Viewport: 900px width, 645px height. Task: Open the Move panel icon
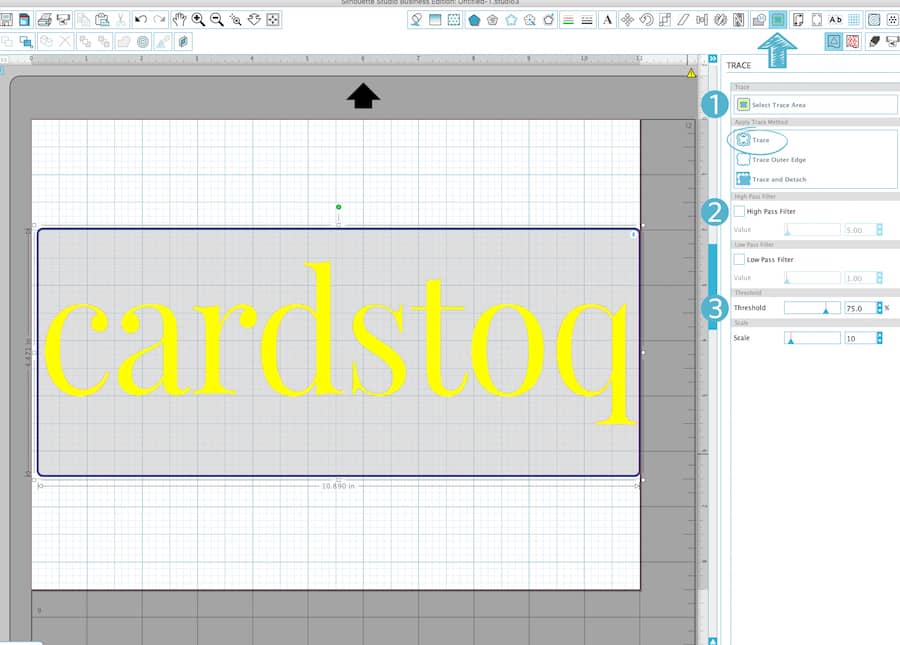click(x=627, y=20)
